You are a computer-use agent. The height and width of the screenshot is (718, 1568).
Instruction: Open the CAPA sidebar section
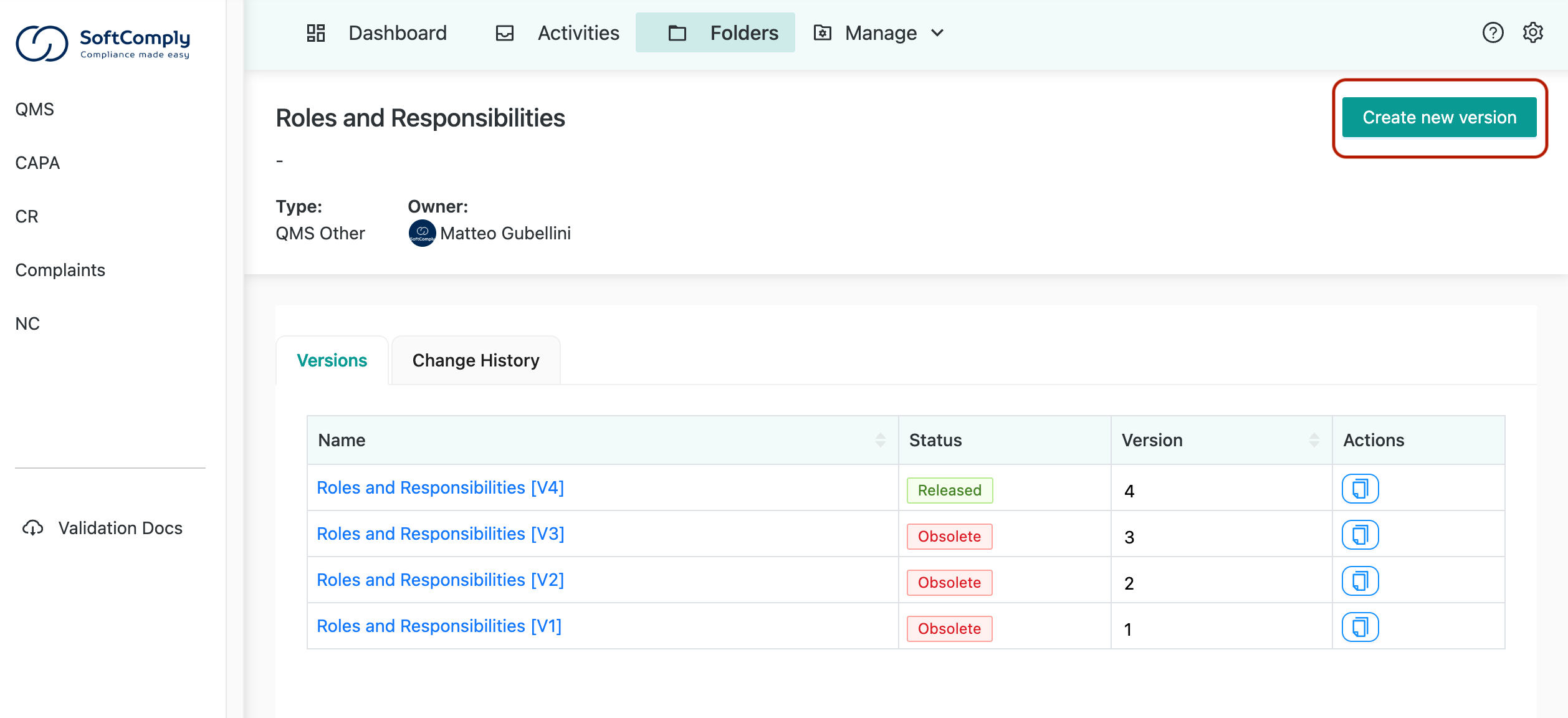point(37,163)
